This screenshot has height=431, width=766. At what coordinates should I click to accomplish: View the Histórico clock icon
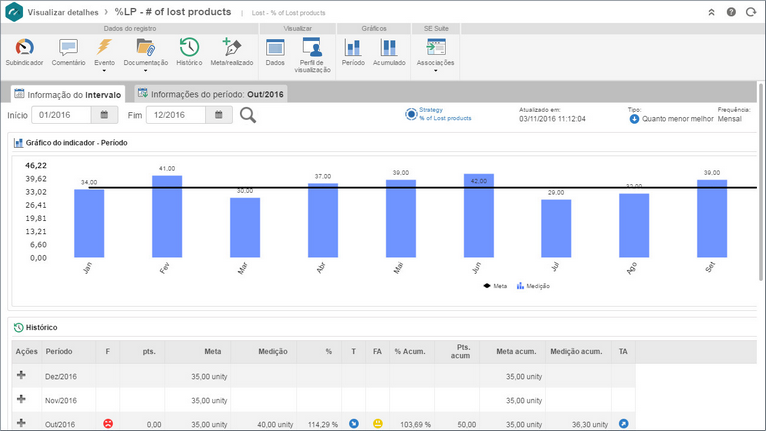point(189,47)
